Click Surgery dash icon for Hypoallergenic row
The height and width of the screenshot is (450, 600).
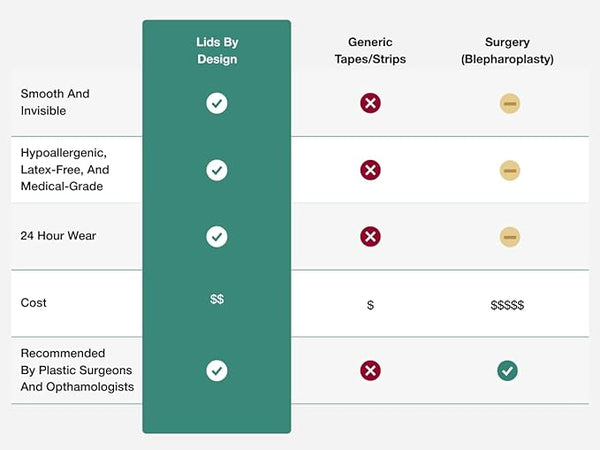point(510,170)
